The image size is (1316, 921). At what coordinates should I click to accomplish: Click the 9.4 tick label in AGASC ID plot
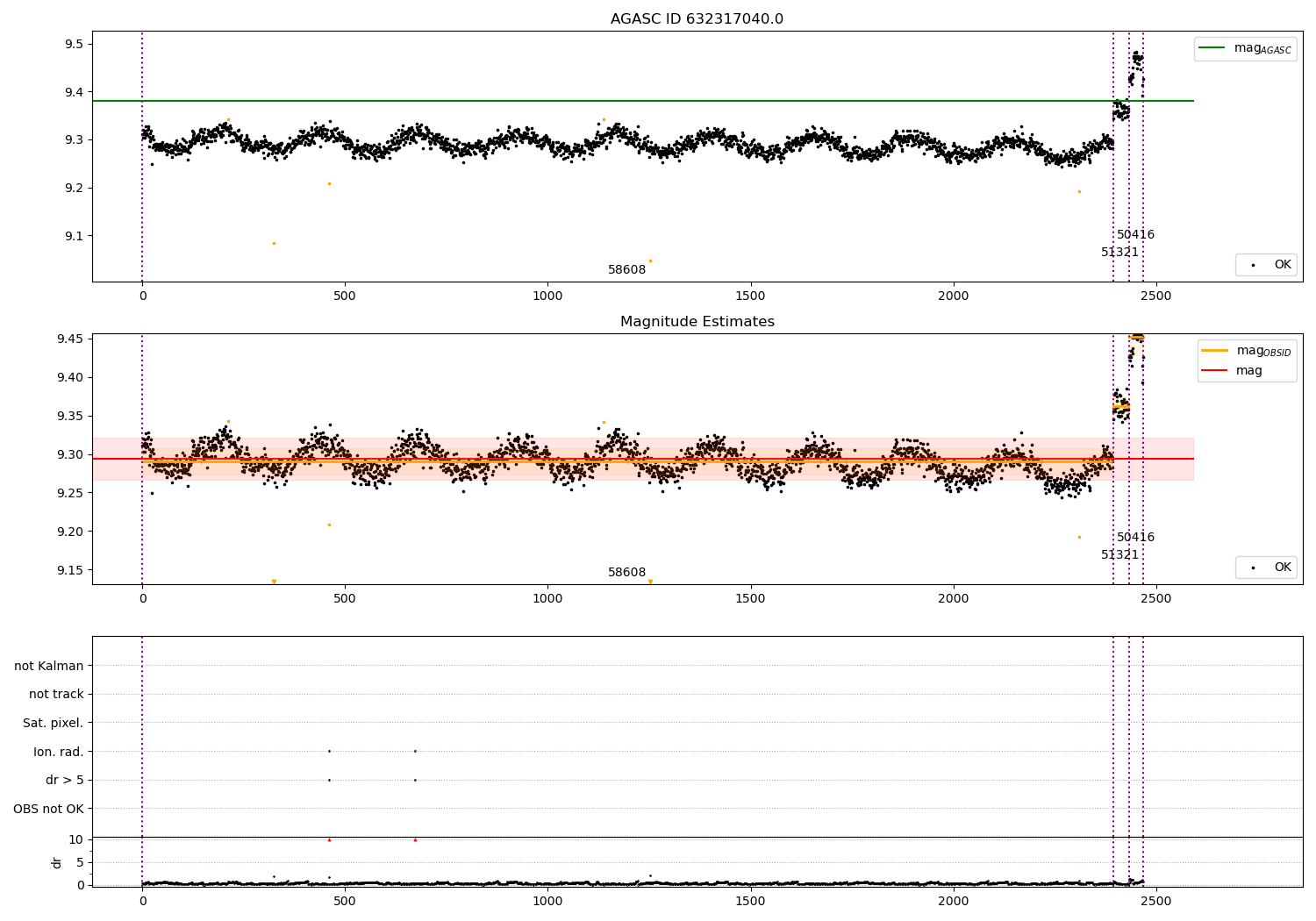[74, 92]
